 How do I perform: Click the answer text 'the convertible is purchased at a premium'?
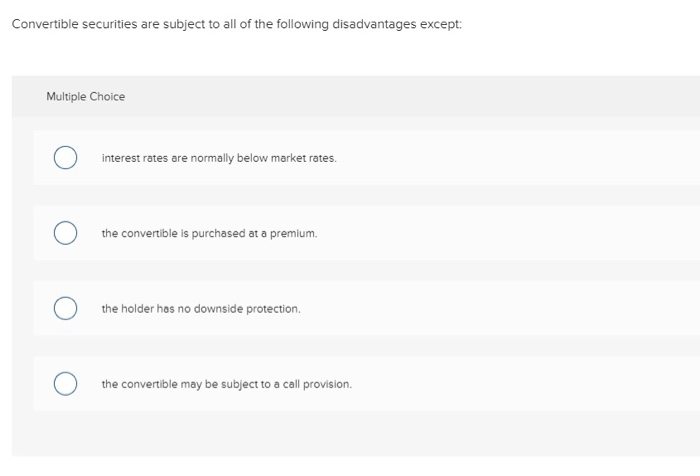point(209,234)
